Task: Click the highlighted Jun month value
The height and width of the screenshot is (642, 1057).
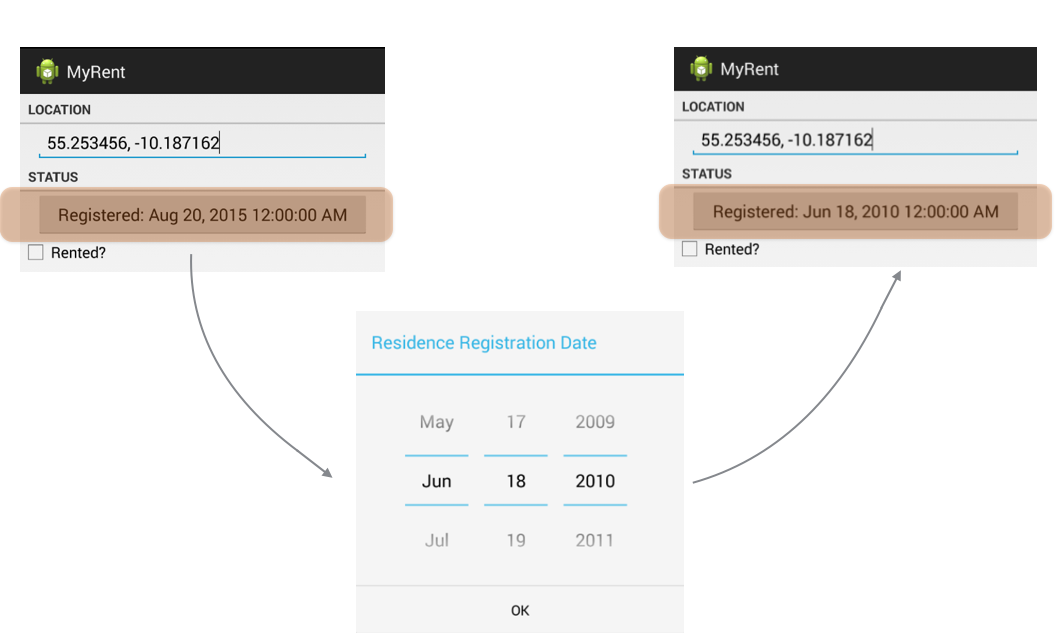Action: click(436, 481)
